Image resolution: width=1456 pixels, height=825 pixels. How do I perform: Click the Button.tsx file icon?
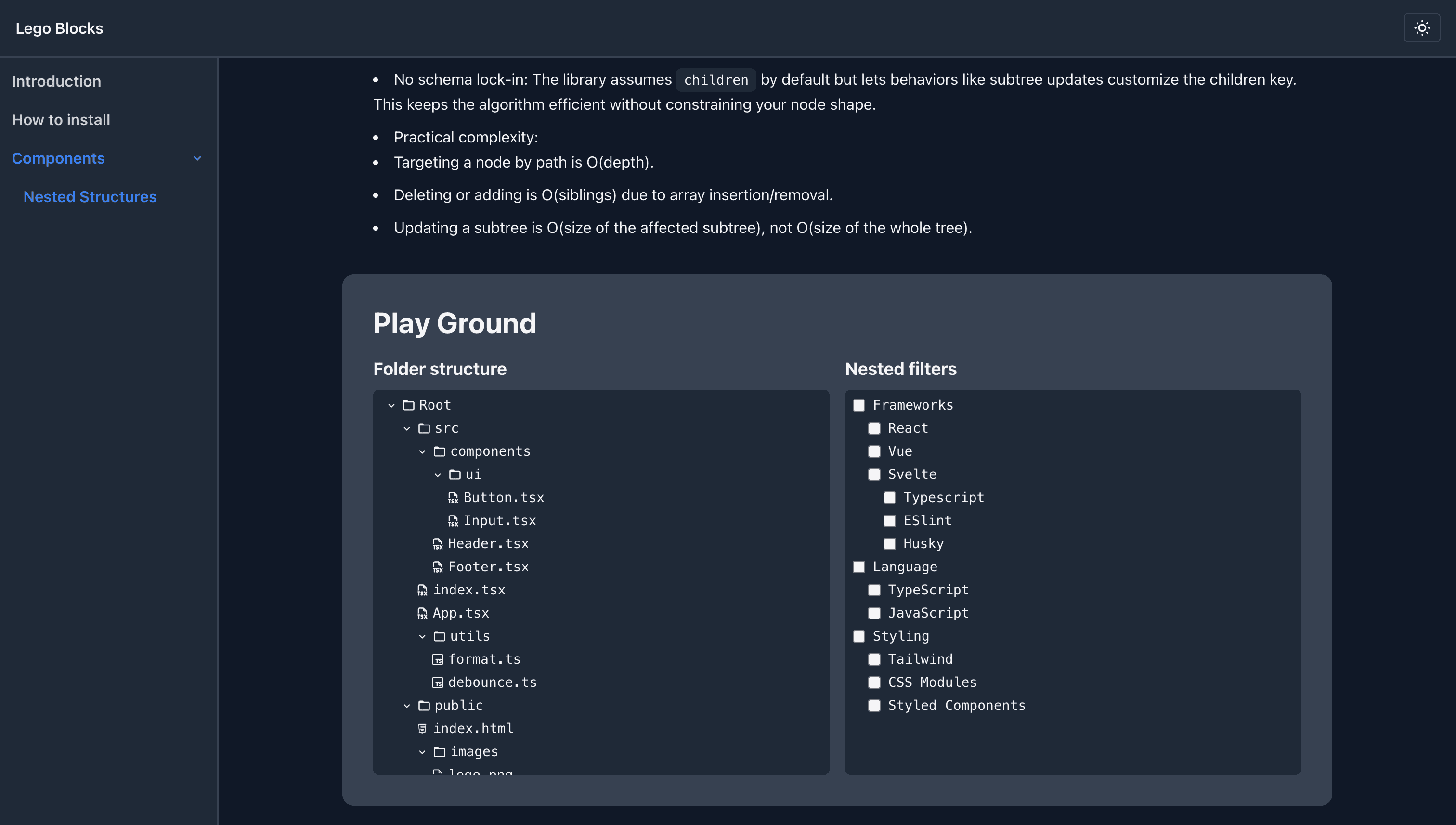[453, 498]
